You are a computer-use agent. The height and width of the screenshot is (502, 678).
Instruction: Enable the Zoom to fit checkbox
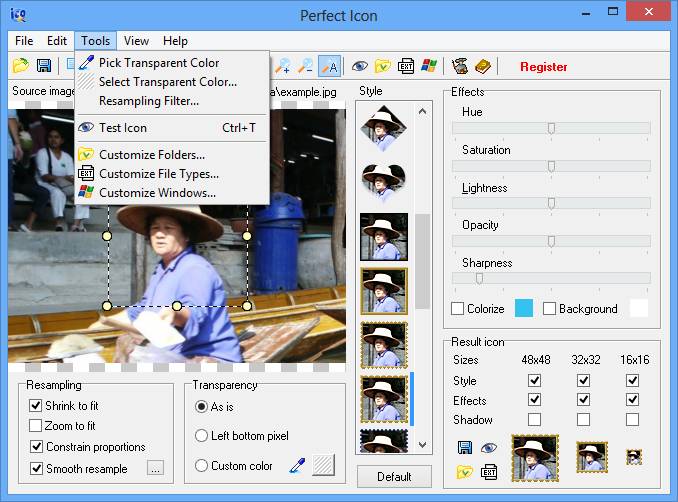tap(36, 426)
